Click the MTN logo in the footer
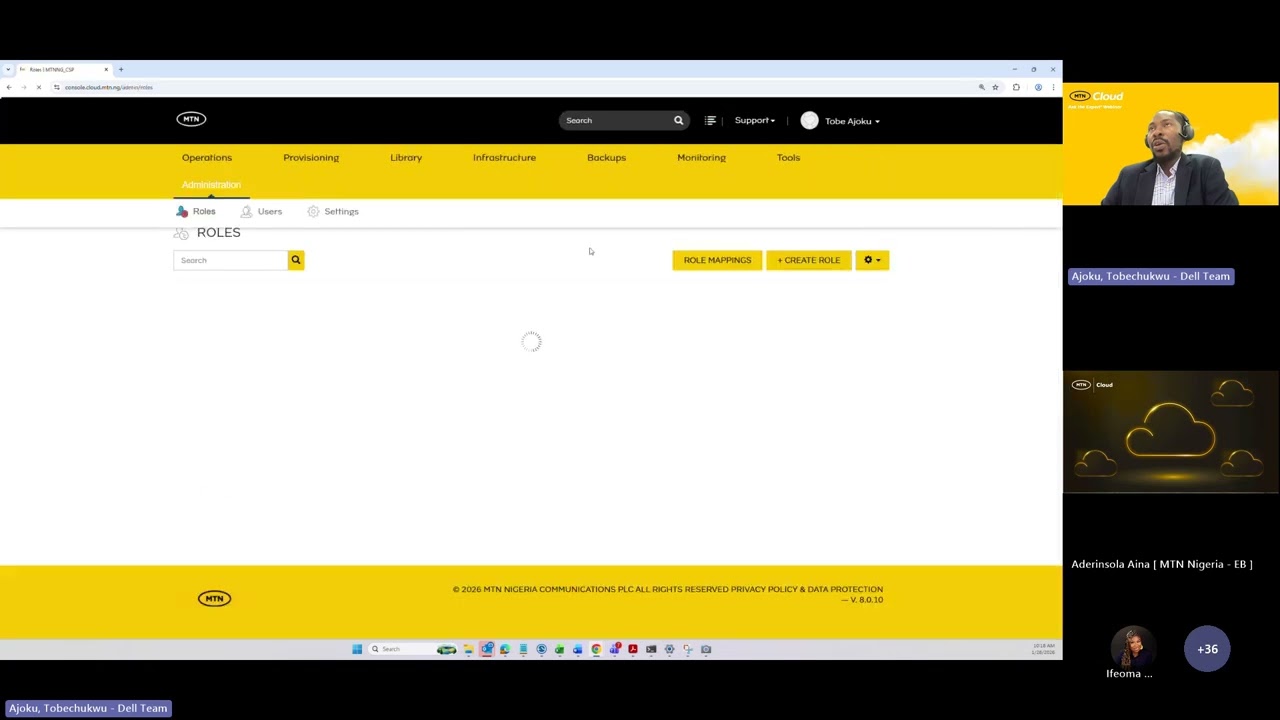 click(214, 598)
